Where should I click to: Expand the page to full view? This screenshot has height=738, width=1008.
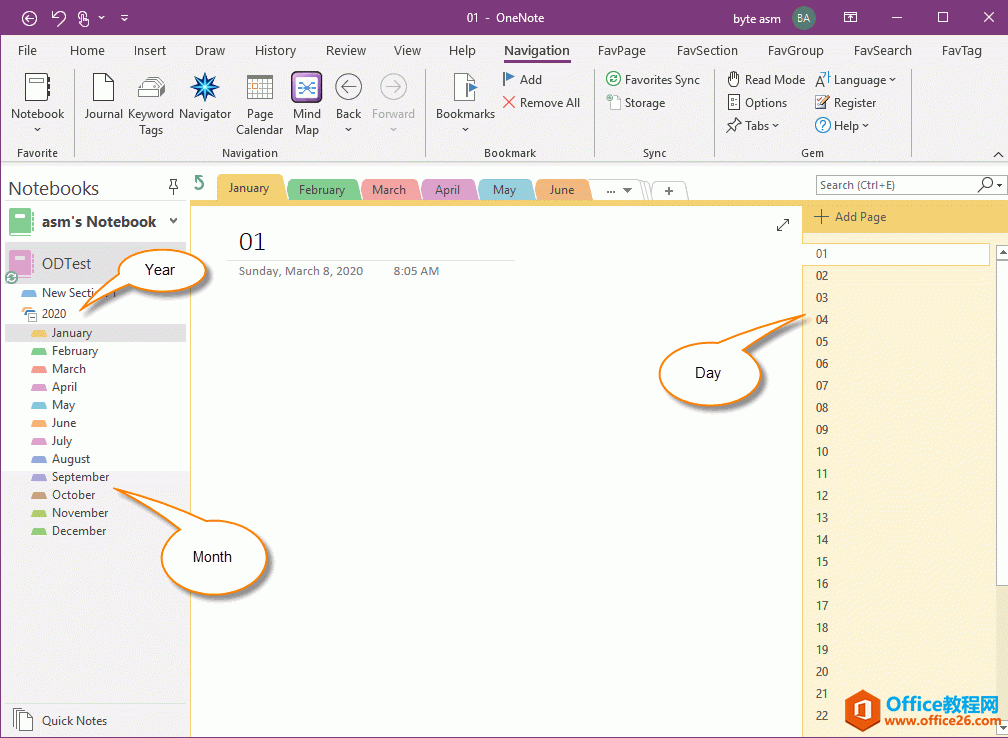(x=783, y=226)
